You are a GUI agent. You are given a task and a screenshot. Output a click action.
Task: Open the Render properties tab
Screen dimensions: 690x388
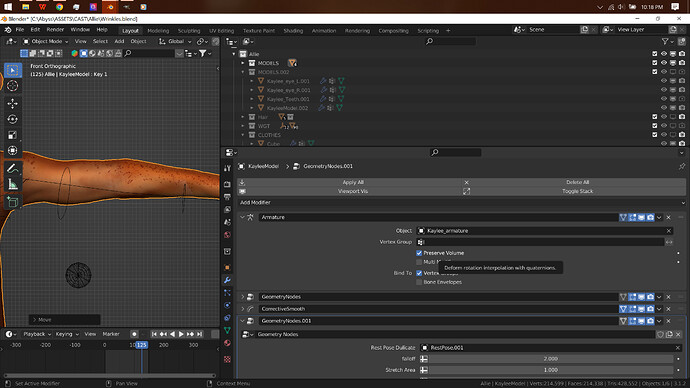[227, 184]
